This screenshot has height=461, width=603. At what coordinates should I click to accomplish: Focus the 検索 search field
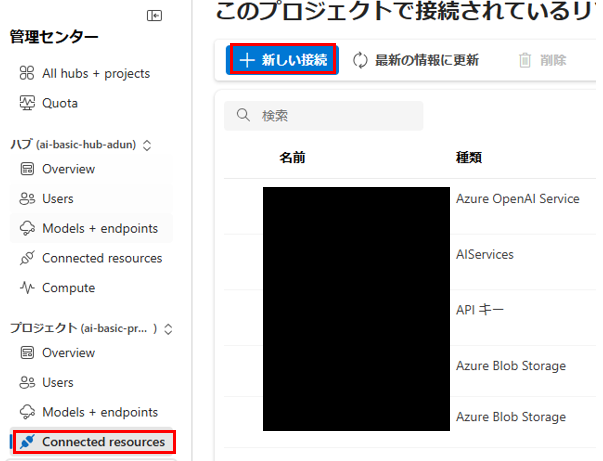pos(323,115)
